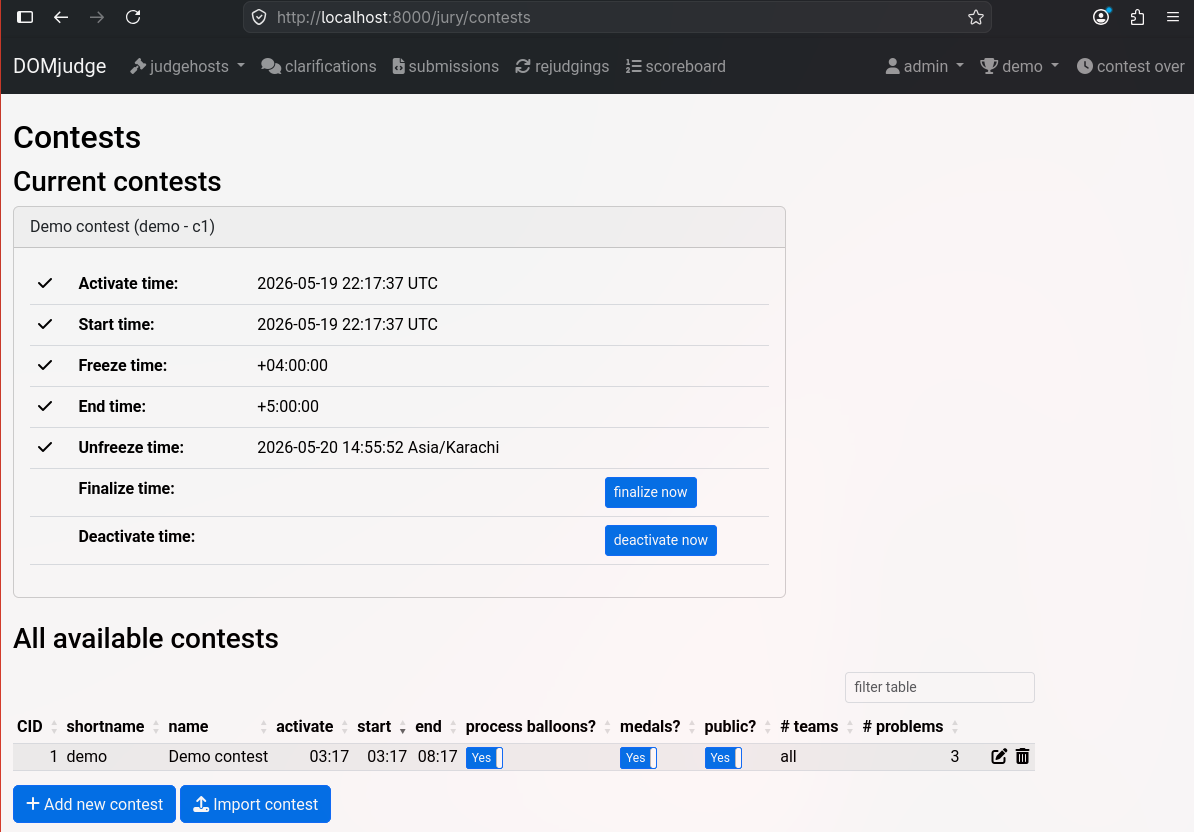Click the browser forward arrow
The height and width of the screenshot is (832, 1194).
(97, 17)
